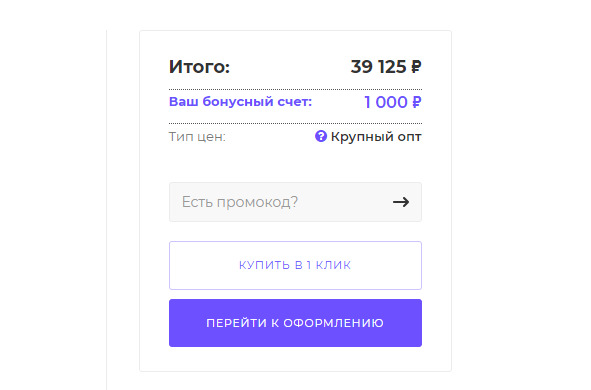This screenshot has width=591, height=390.
Task: Click the ruble sign beside 39 125
Action: pyautogui.click(x=416, y=67)
